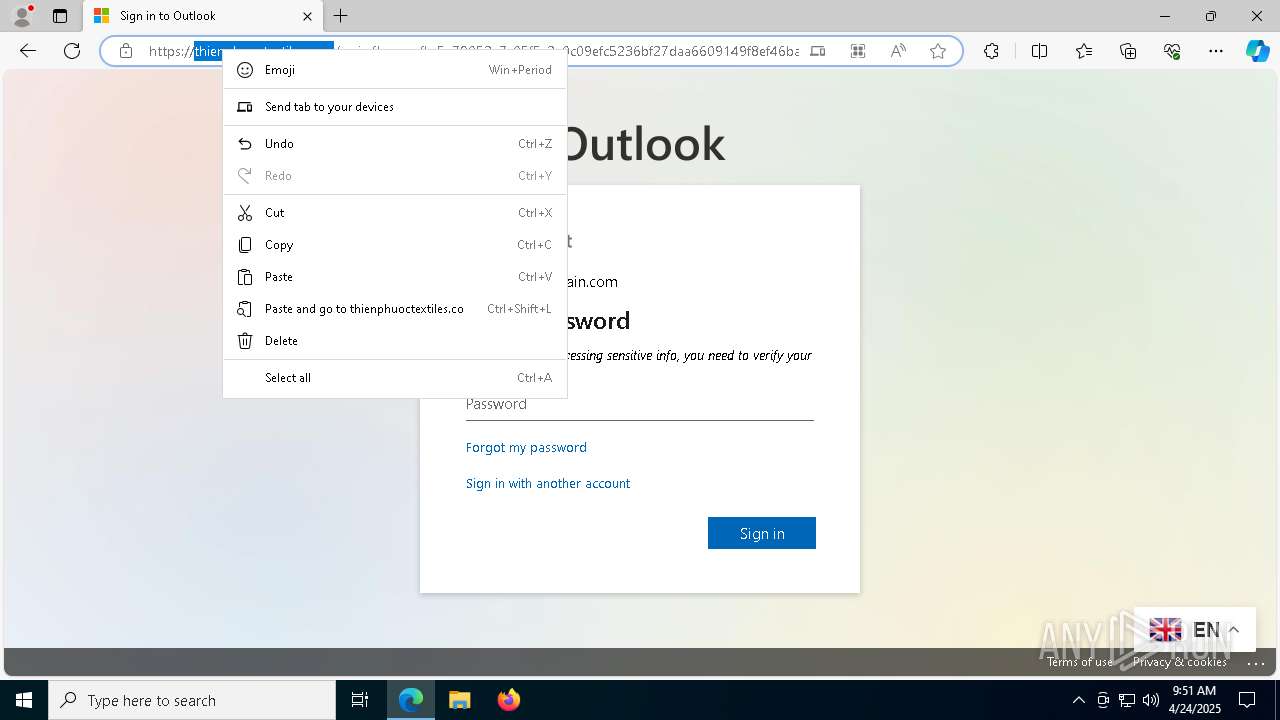
Task: Choose Delete from context menu
Action: pos(395,341)
